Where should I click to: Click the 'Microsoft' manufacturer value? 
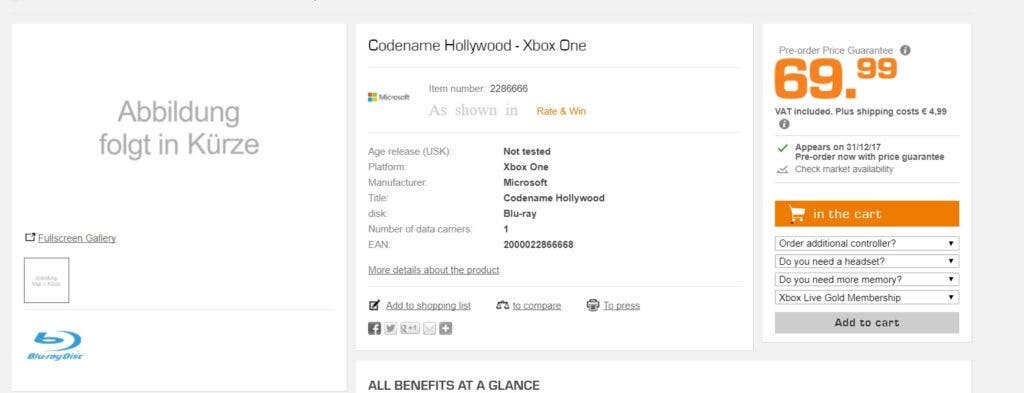[x=525, y=183]
